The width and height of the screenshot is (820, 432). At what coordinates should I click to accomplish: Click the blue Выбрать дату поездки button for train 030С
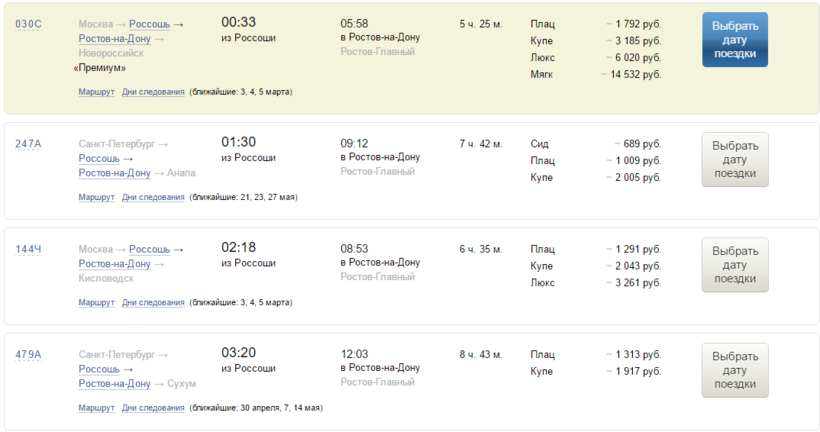734,39
